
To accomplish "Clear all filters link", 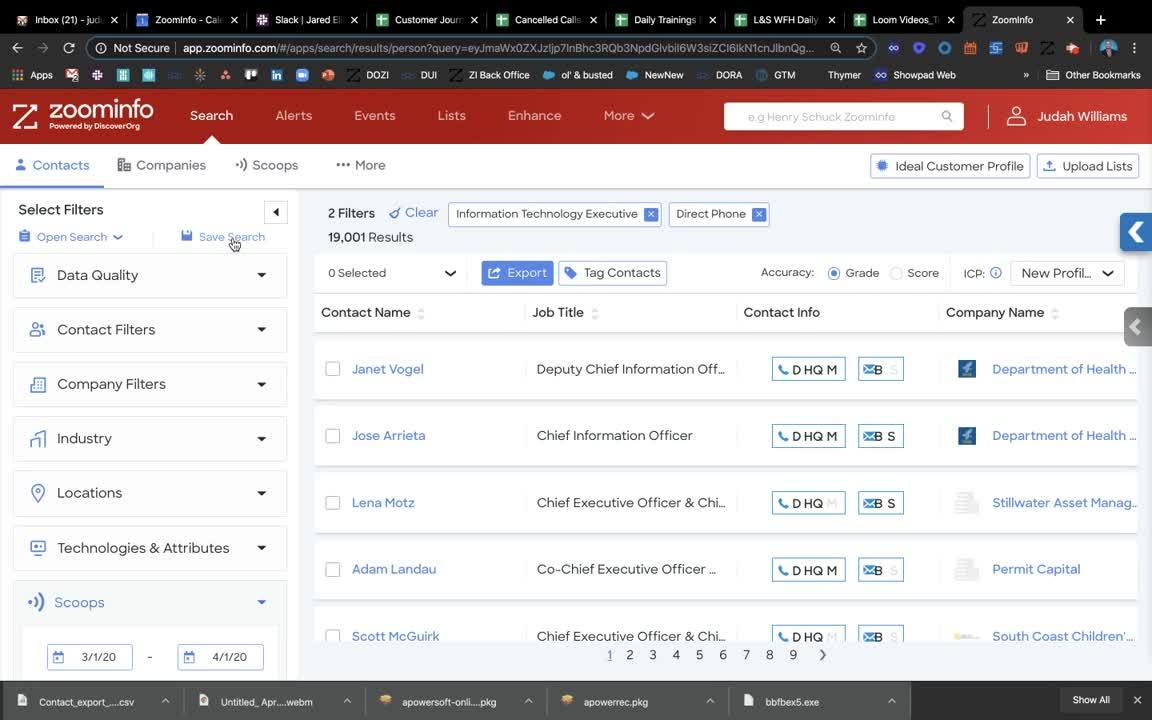I will pyautogui.click(x=414, y=213).
